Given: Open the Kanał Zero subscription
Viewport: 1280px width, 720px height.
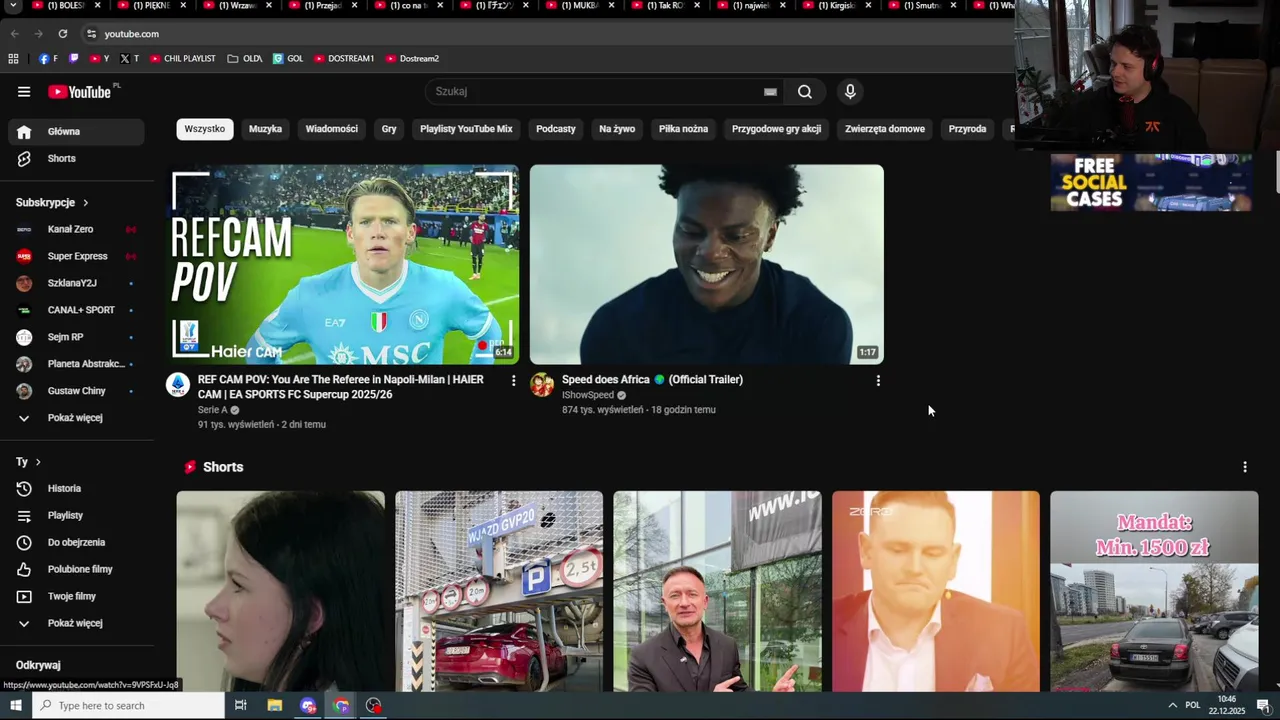Looking at the screenshot, I should pos(76,230).
